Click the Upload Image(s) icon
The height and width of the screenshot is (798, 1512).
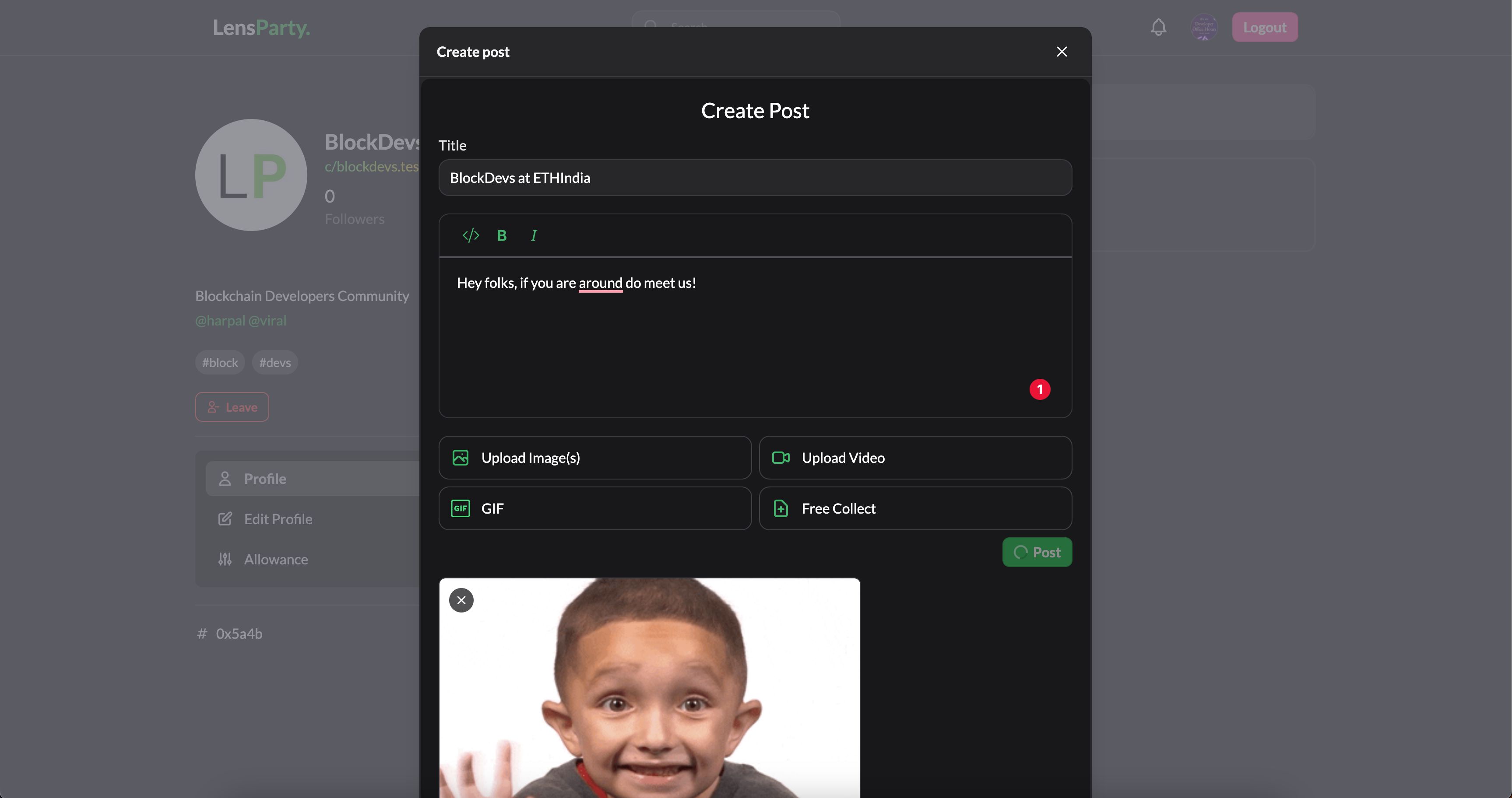click(x=460, y=457)
